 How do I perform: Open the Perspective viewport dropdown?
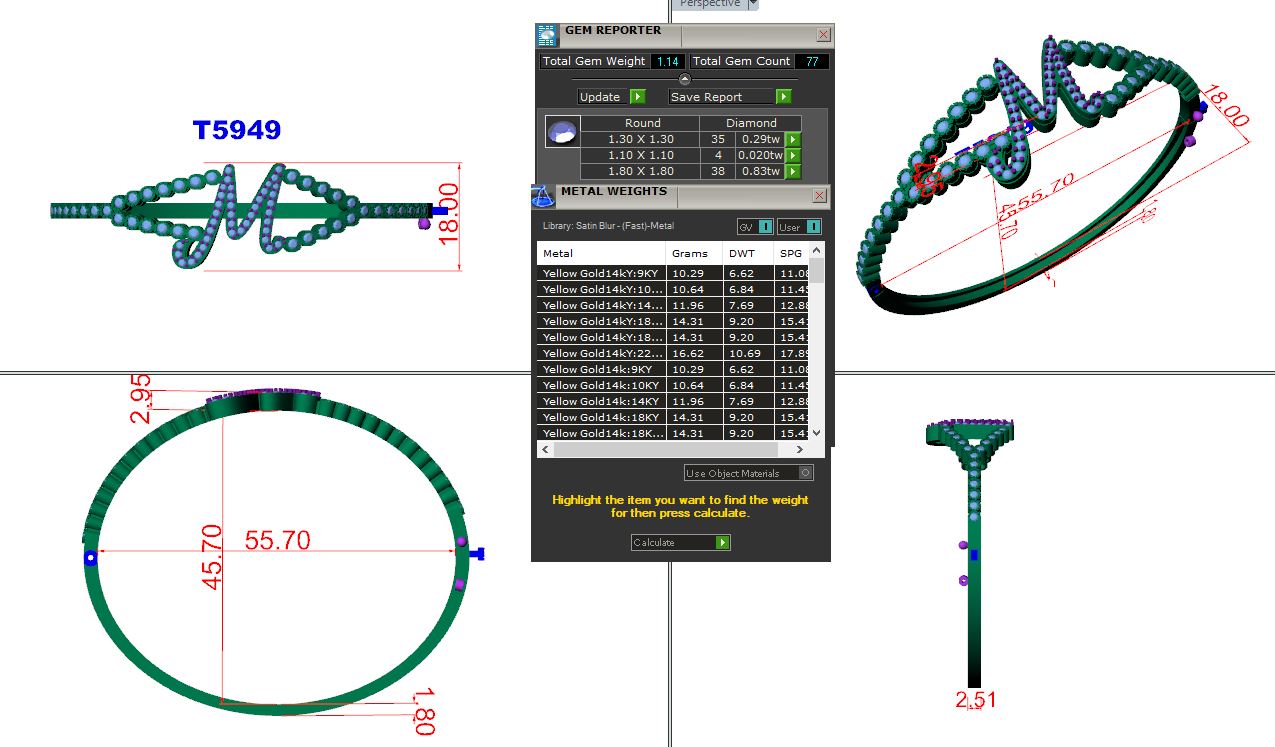click(753, 4)
